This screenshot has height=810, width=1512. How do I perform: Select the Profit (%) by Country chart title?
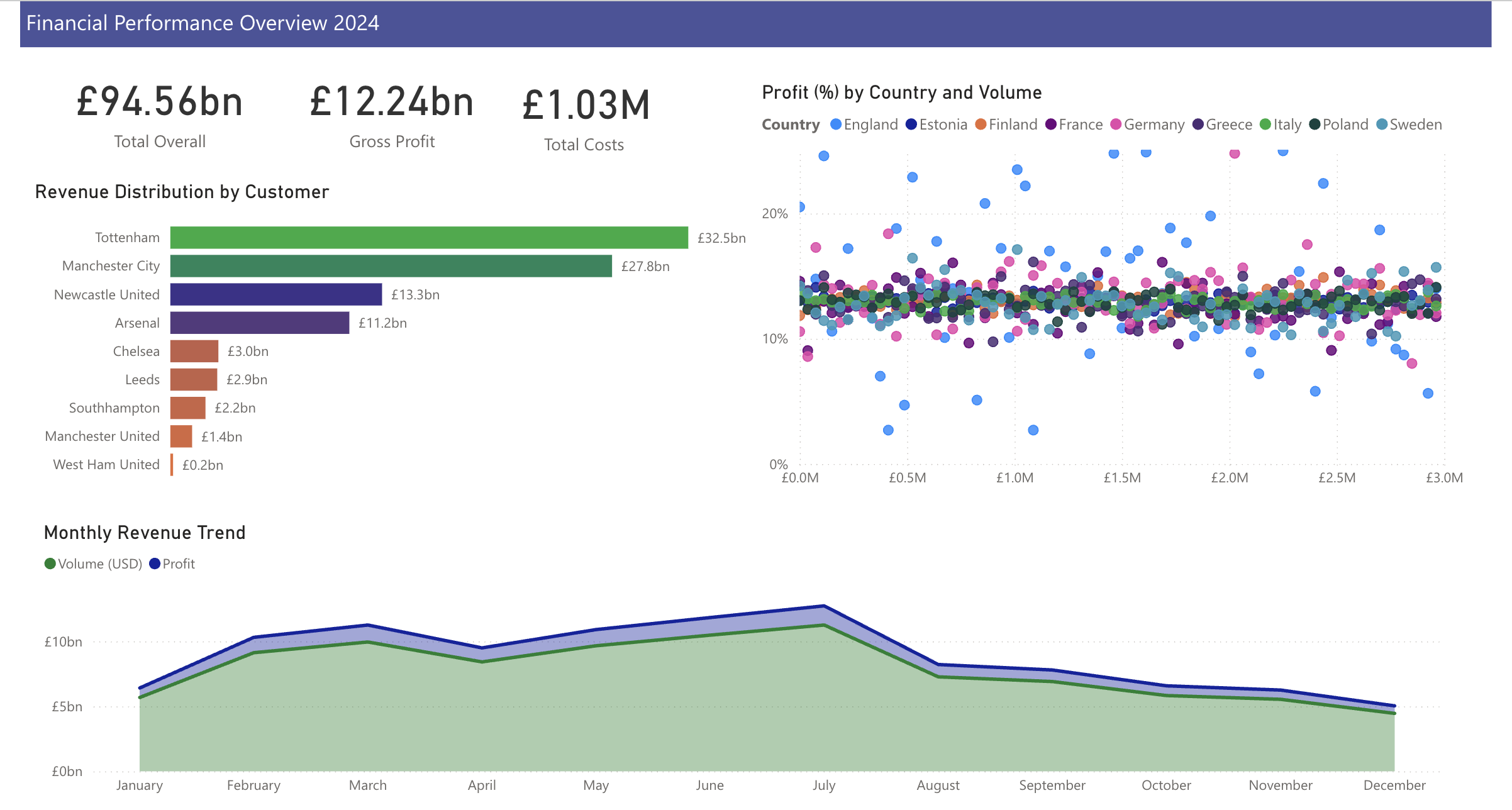pos(901,92)
